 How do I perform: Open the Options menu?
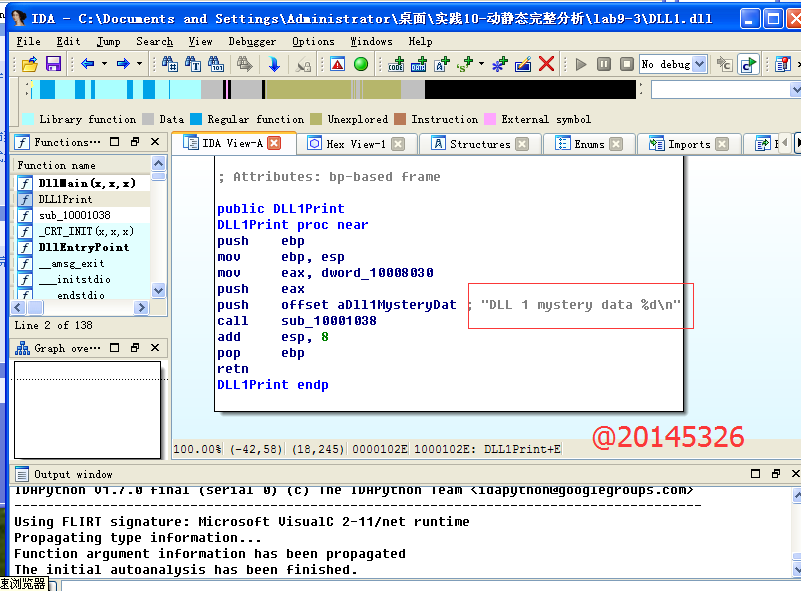pyautogui.click(x=313, y=41)
